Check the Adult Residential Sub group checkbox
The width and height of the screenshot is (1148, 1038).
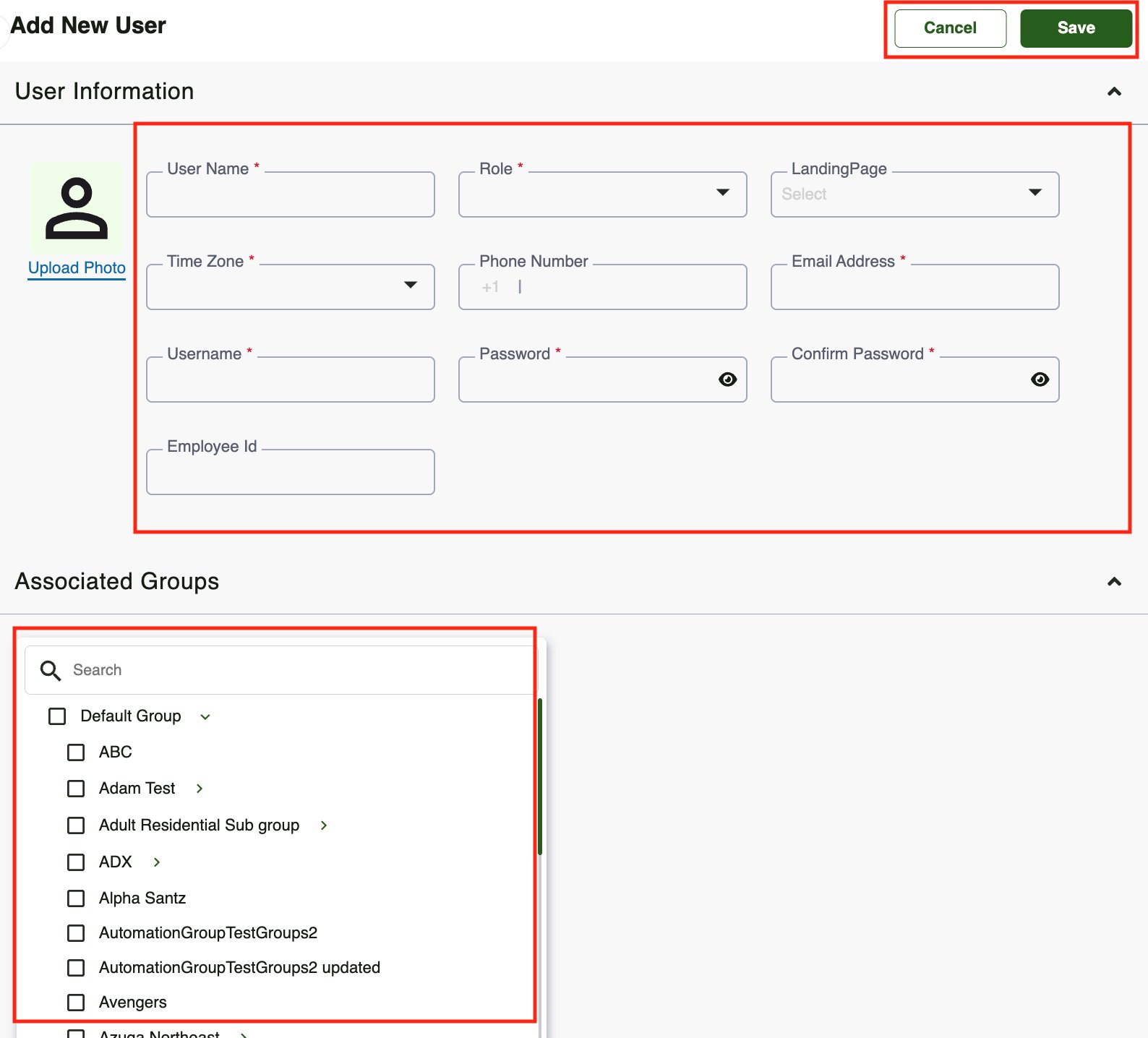click(76, 825)
